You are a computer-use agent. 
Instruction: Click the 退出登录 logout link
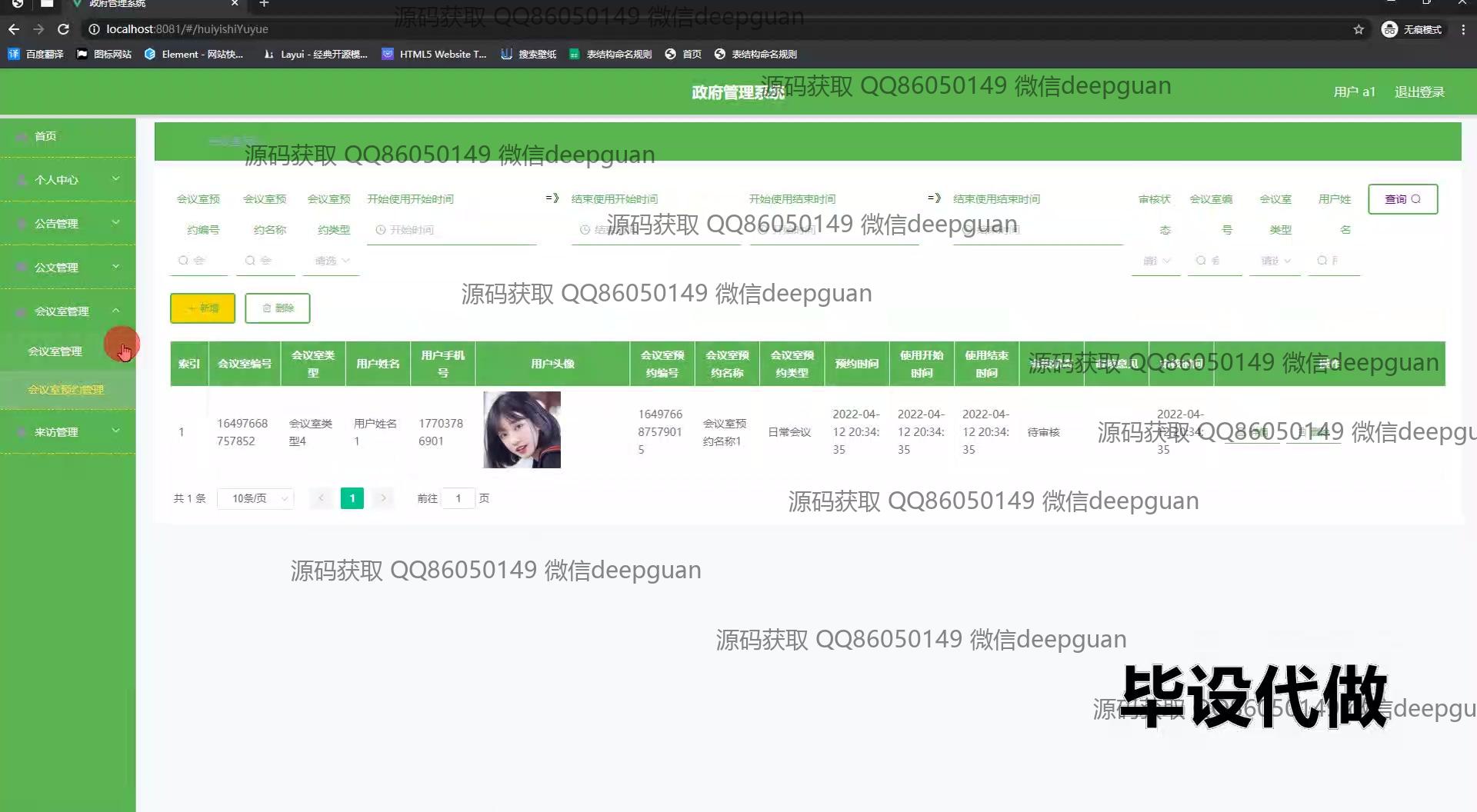point(1419,92)
